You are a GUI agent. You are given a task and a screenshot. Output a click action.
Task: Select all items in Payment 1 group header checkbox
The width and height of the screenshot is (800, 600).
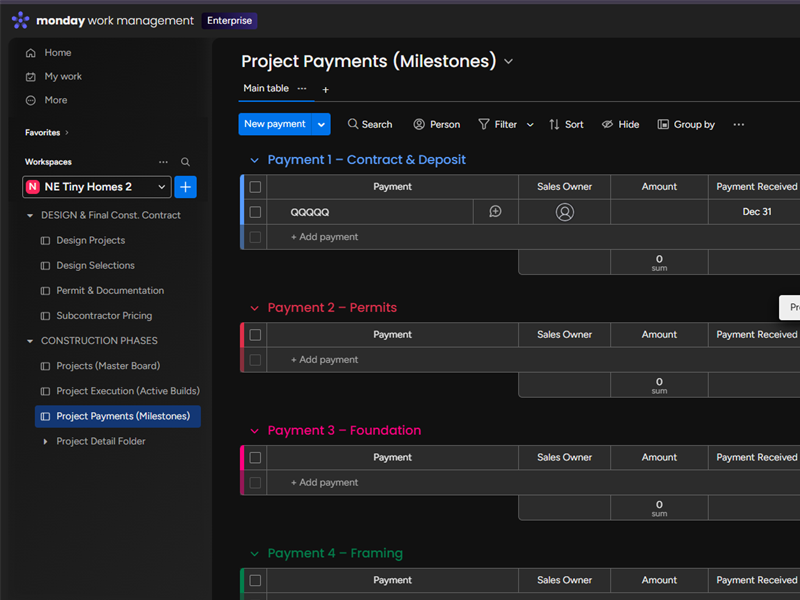pyautogui.click(x=255, y=187)
